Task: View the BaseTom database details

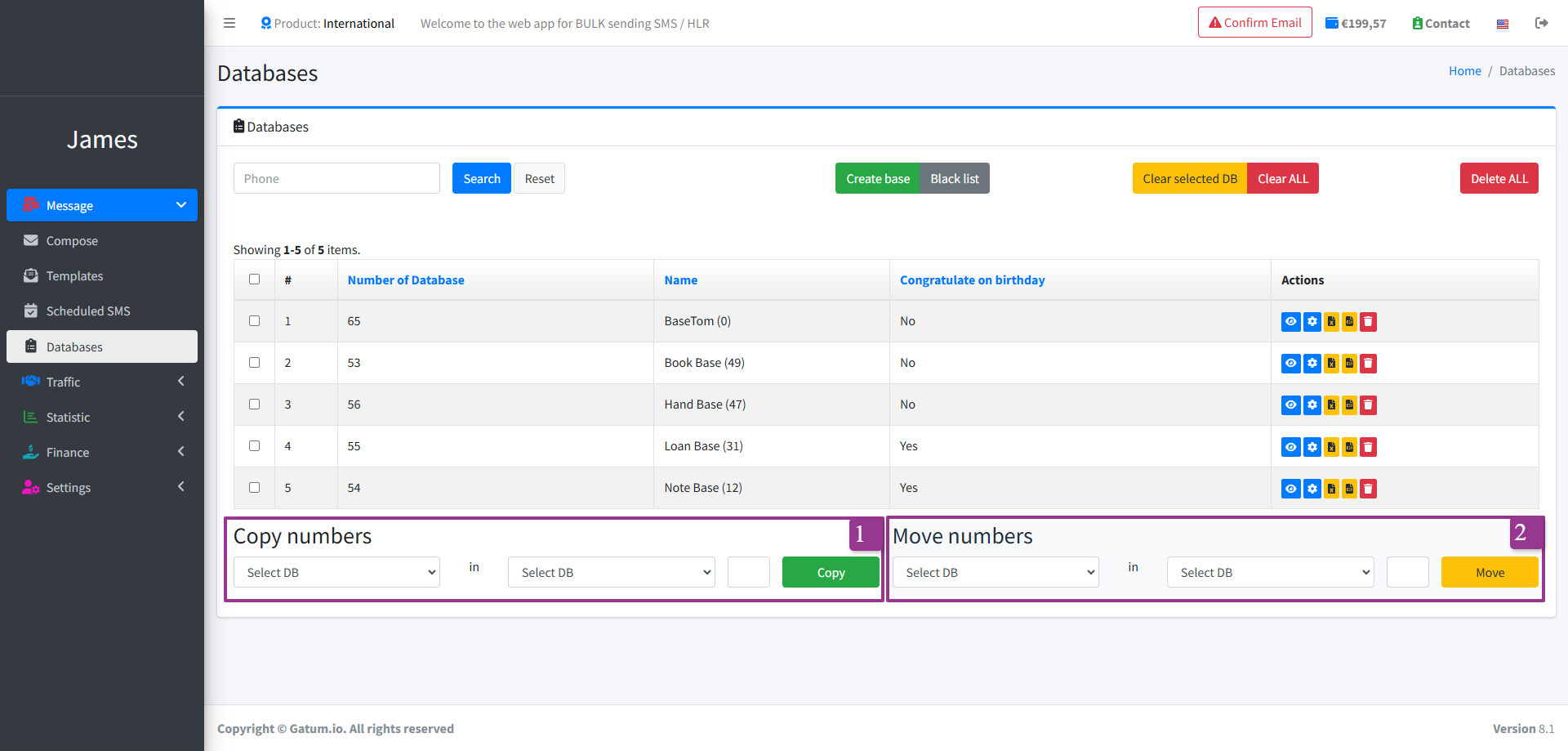Action: tap(1290, 321)
